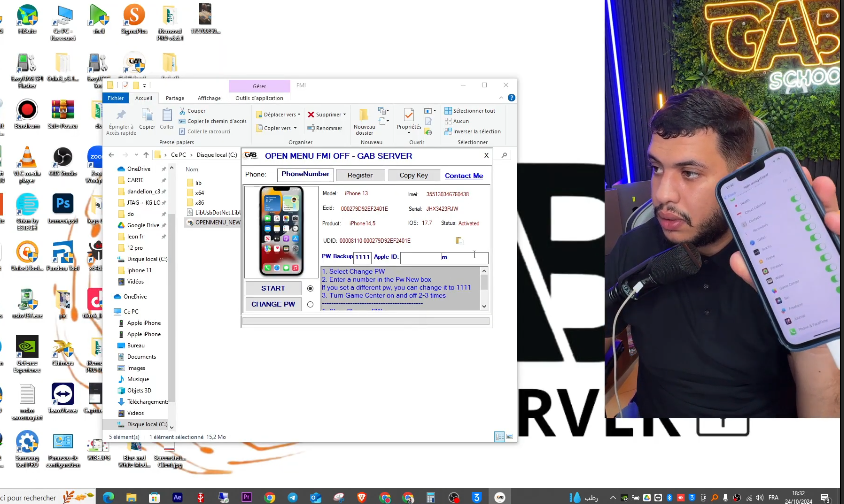
Task: Open the TeamViewer desktop shortcut
Action: click(63, 398)
